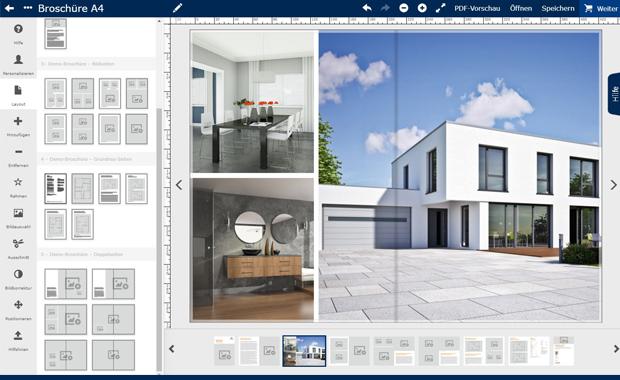This screenshot has height=380, width=620.
Task: Open the Hilfe sidebar tool
Action: pos(18,34)
